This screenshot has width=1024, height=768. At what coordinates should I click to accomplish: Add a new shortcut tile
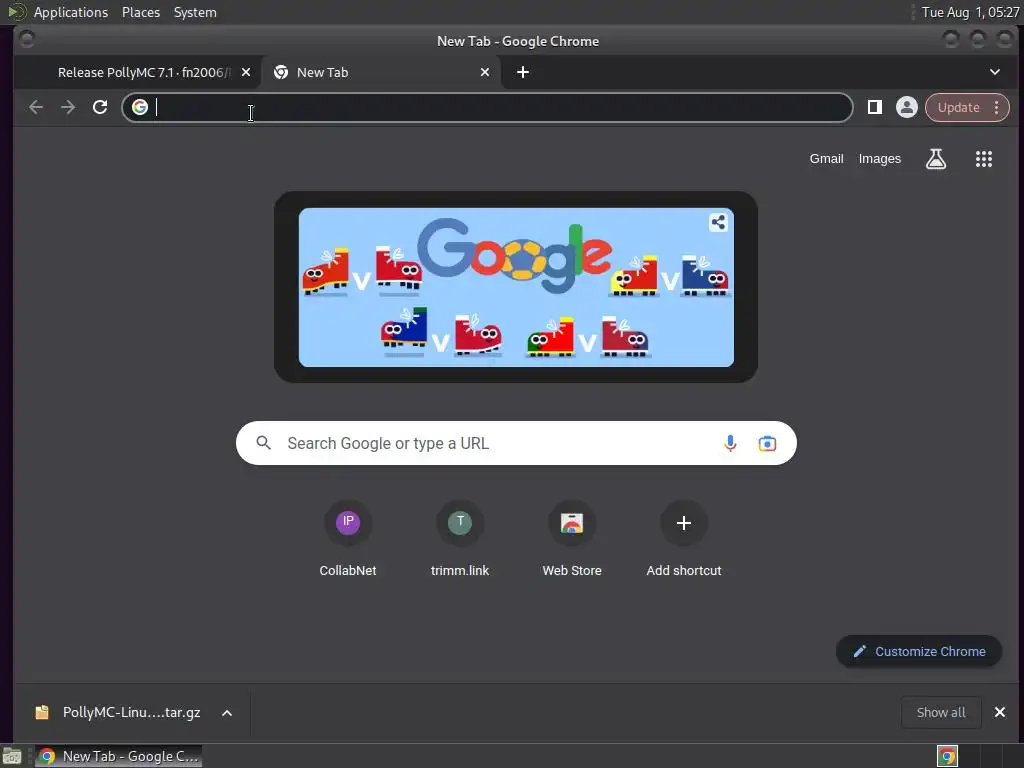pos(684,539)
